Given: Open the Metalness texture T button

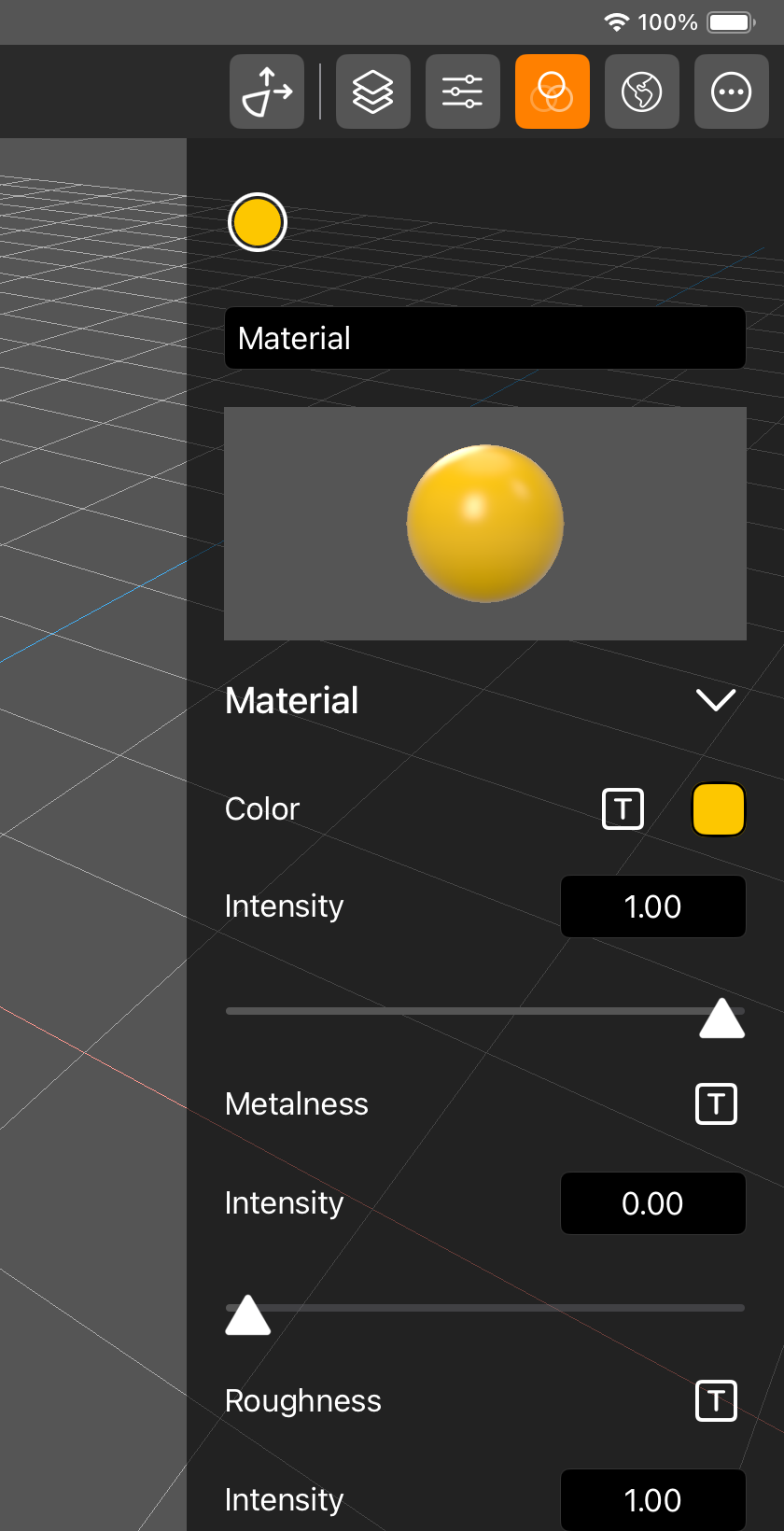Looking at the screenshot, I should [716, 1103].
